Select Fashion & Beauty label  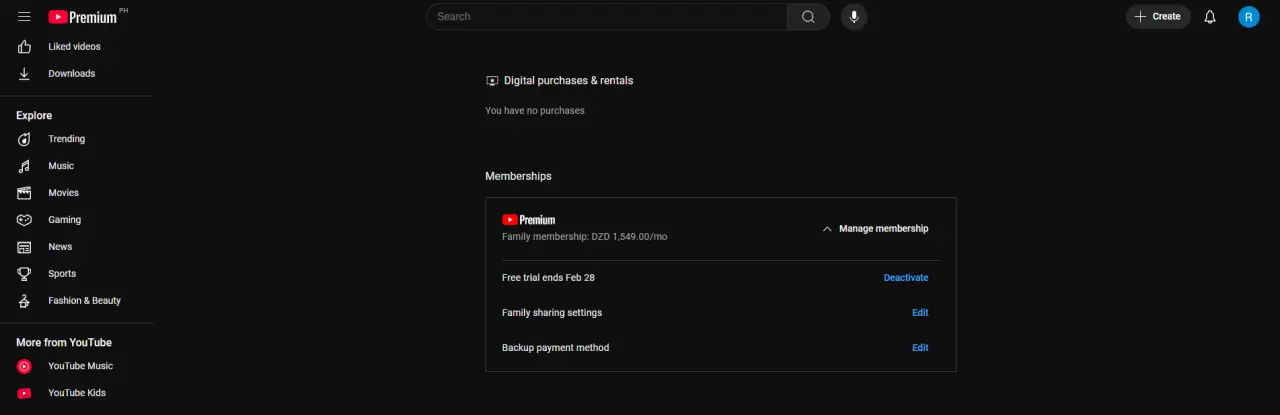(85, 301)
